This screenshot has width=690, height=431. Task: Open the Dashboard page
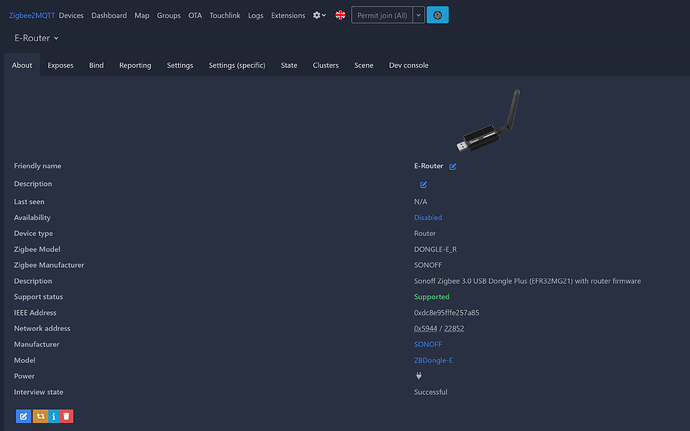point(109,15)
